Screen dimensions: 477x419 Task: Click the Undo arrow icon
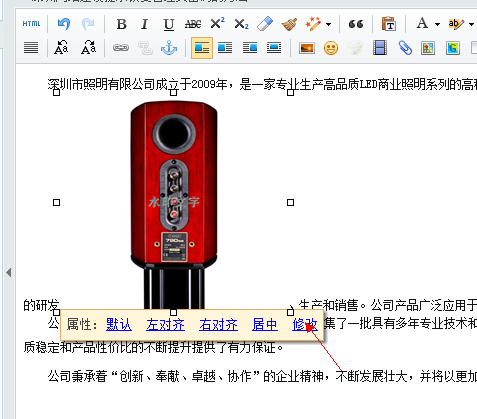64,24
